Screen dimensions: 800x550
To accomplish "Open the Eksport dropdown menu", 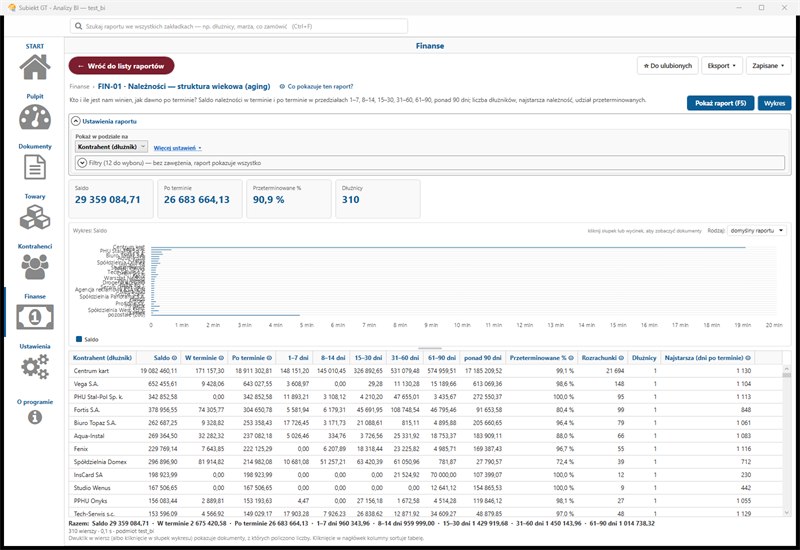I will [x=721, y=66].
